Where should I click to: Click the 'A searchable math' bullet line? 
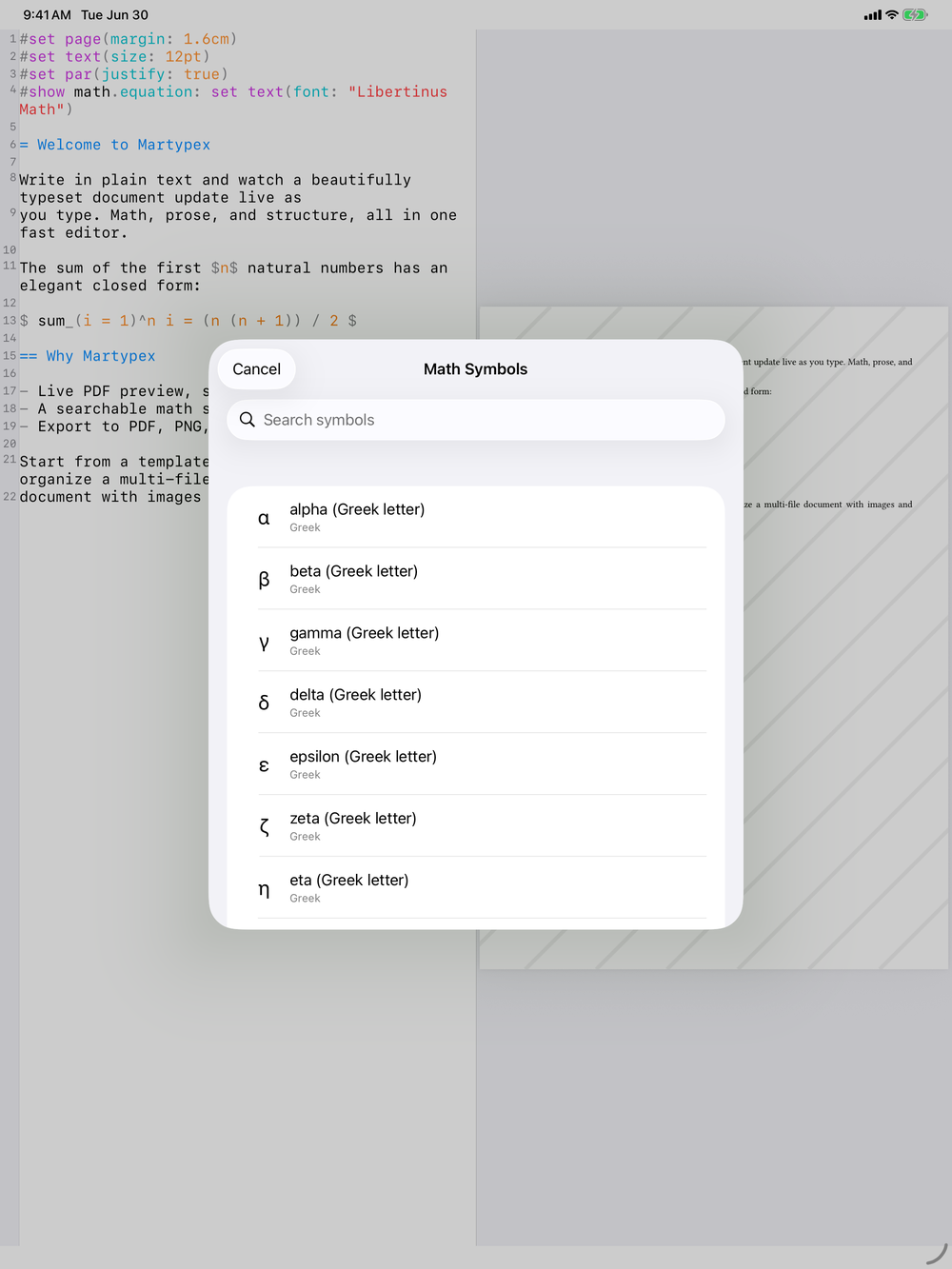114,408
